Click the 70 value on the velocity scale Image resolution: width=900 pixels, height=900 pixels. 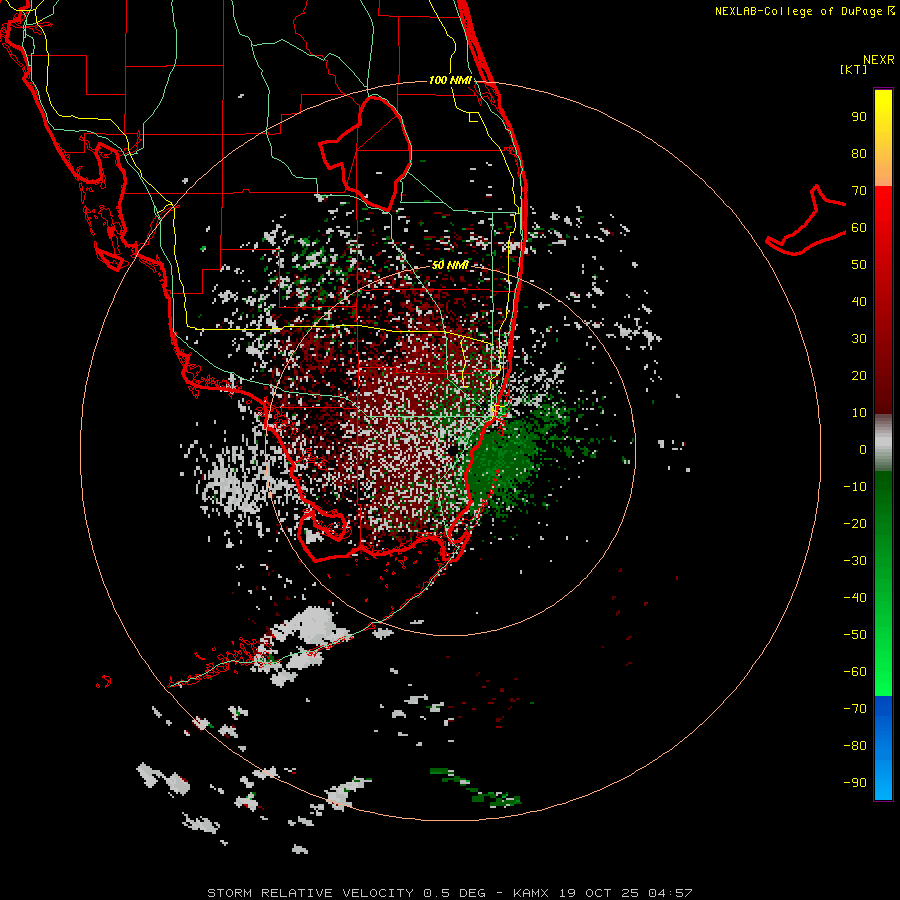tap(859, 191)
